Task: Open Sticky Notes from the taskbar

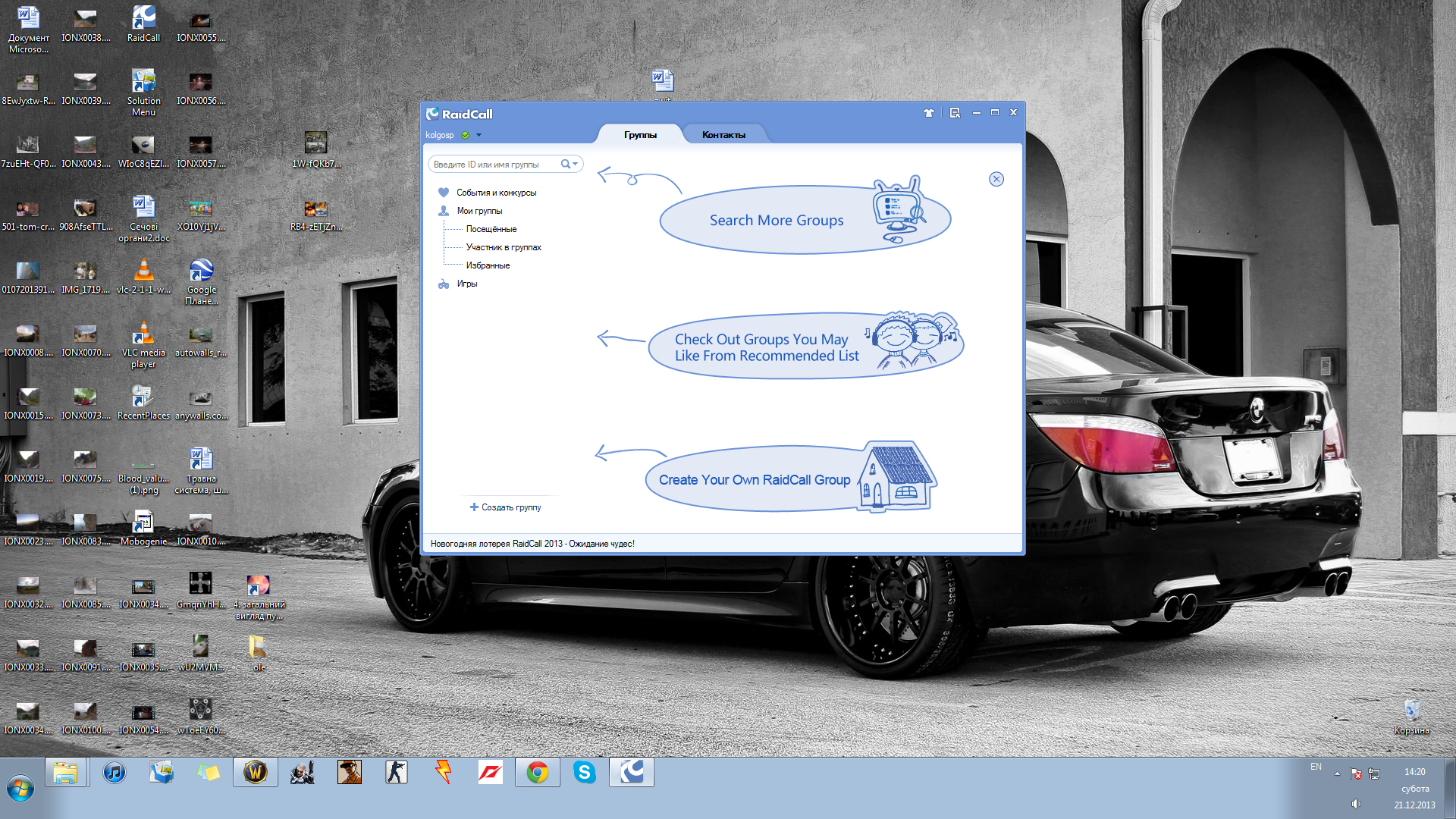Action: pyautogui.click(x=209, y=773)
